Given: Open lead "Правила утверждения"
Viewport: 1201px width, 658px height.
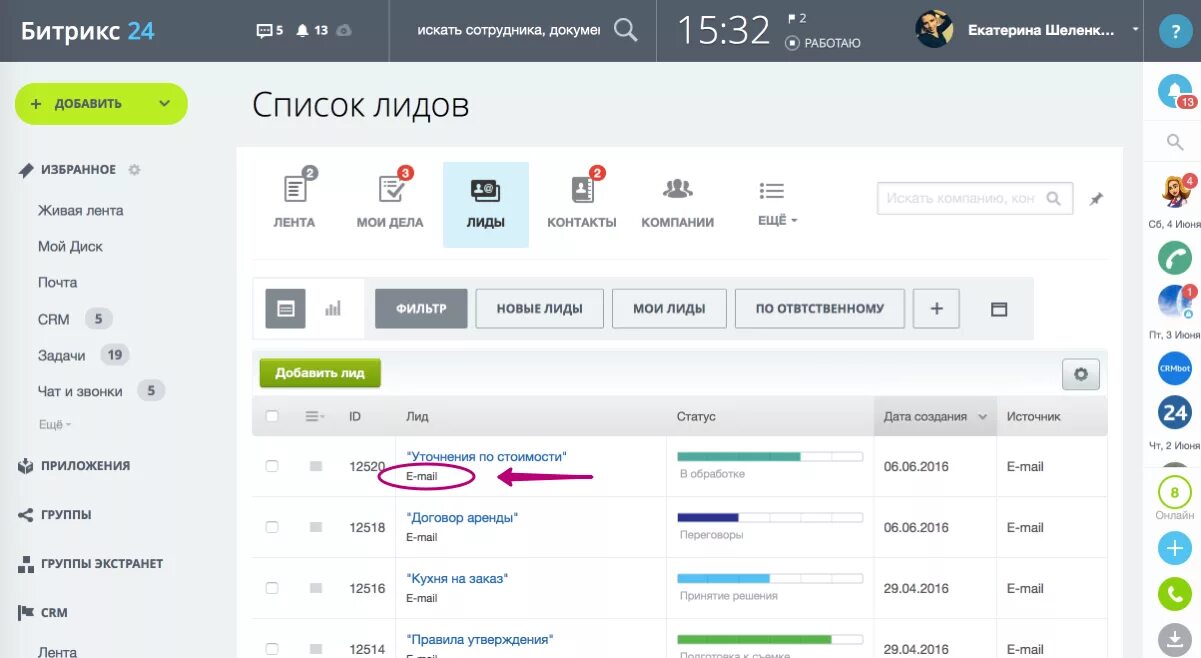Looking at the screenshot, I should (x=480, y=639).
